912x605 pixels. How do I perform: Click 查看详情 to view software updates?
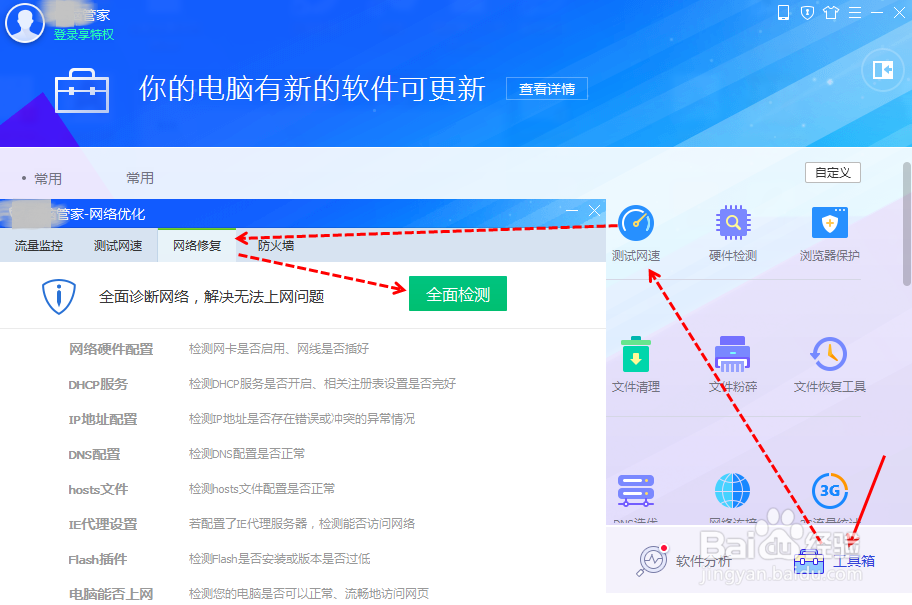(x=546, y=88)
